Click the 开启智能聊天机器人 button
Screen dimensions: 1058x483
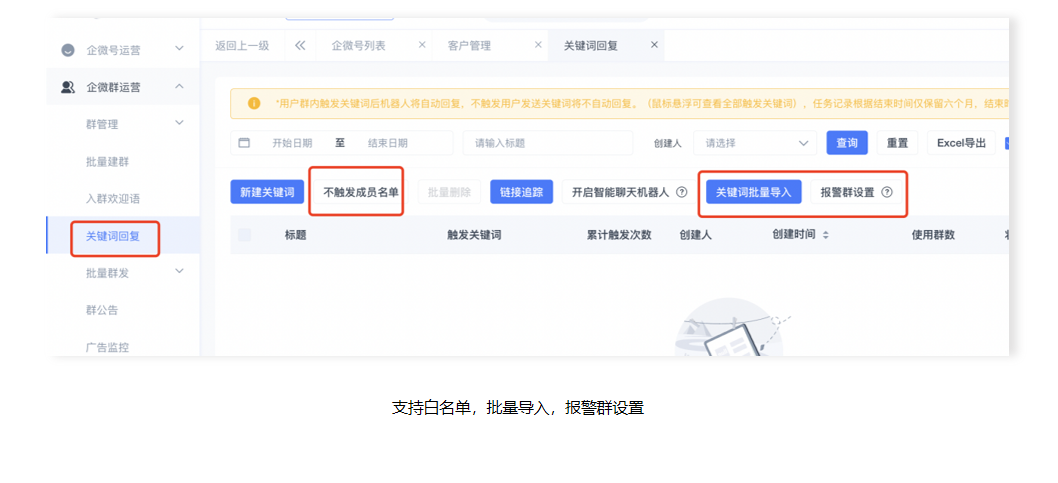(x=630, y=192)
